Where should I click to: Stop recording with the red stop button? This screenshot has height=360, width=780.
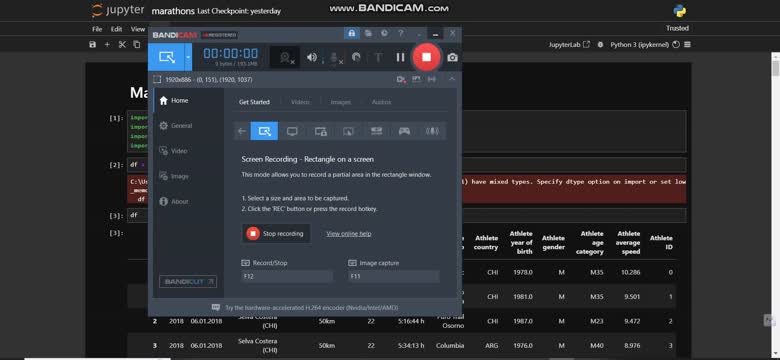[426, 57]
